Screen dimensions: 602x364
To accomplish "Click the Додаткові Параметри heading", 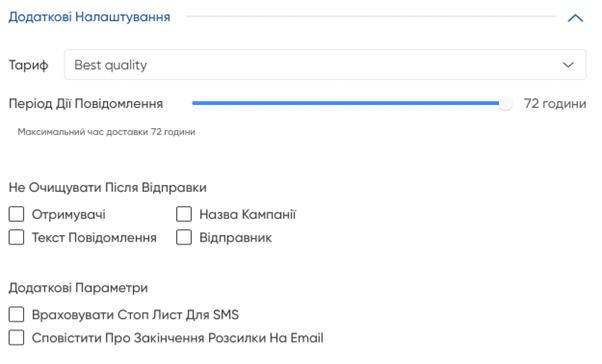I will coord(78,288).
